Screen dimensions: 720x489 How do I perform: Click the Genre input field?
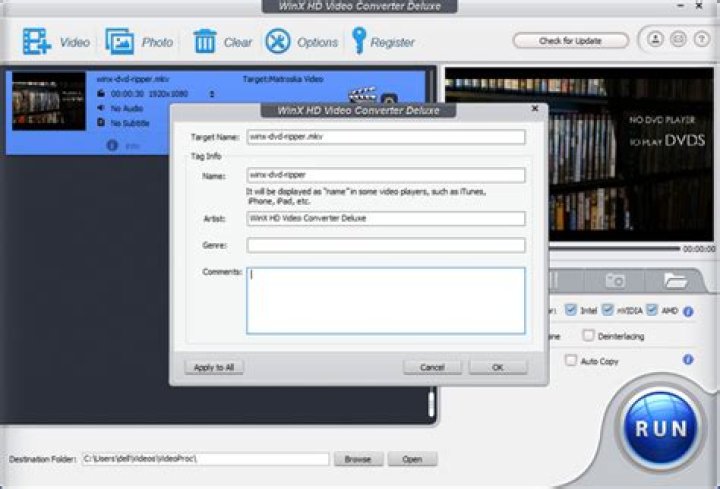(385, 245)
